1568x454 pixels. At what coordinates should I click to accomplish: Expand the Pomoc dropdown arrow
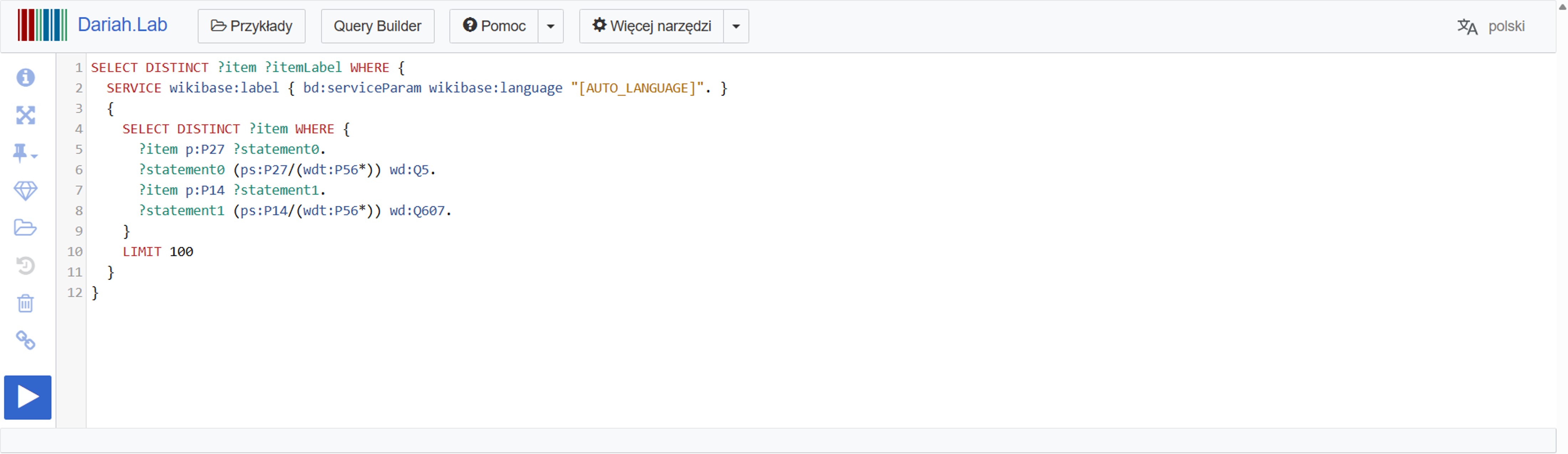(x=550, y=26)
